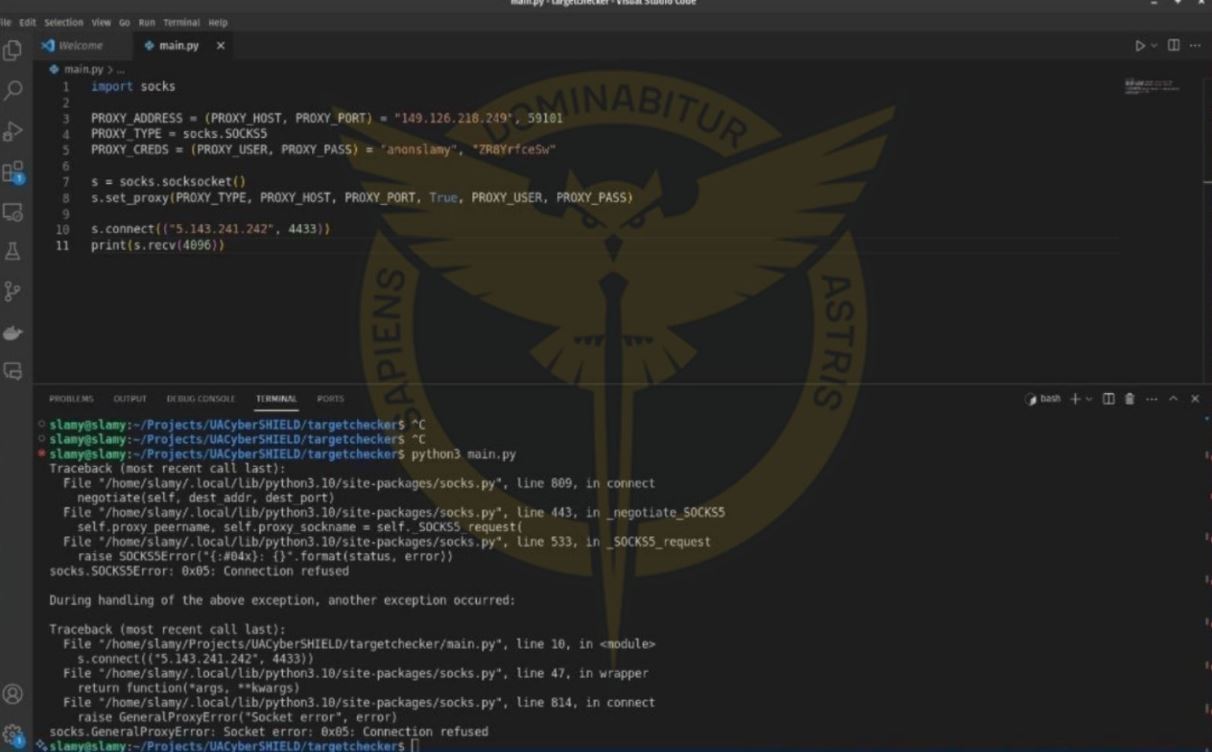Hide the bottom panel with X
Image resolution: width=1212 pixels, height=752 pixels.
coord(1195,399)
